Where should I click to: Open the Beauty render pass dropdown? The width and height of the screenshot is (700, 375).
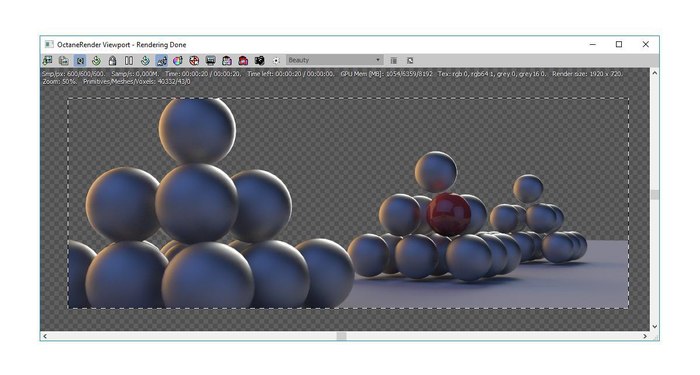tap(334, 60)
